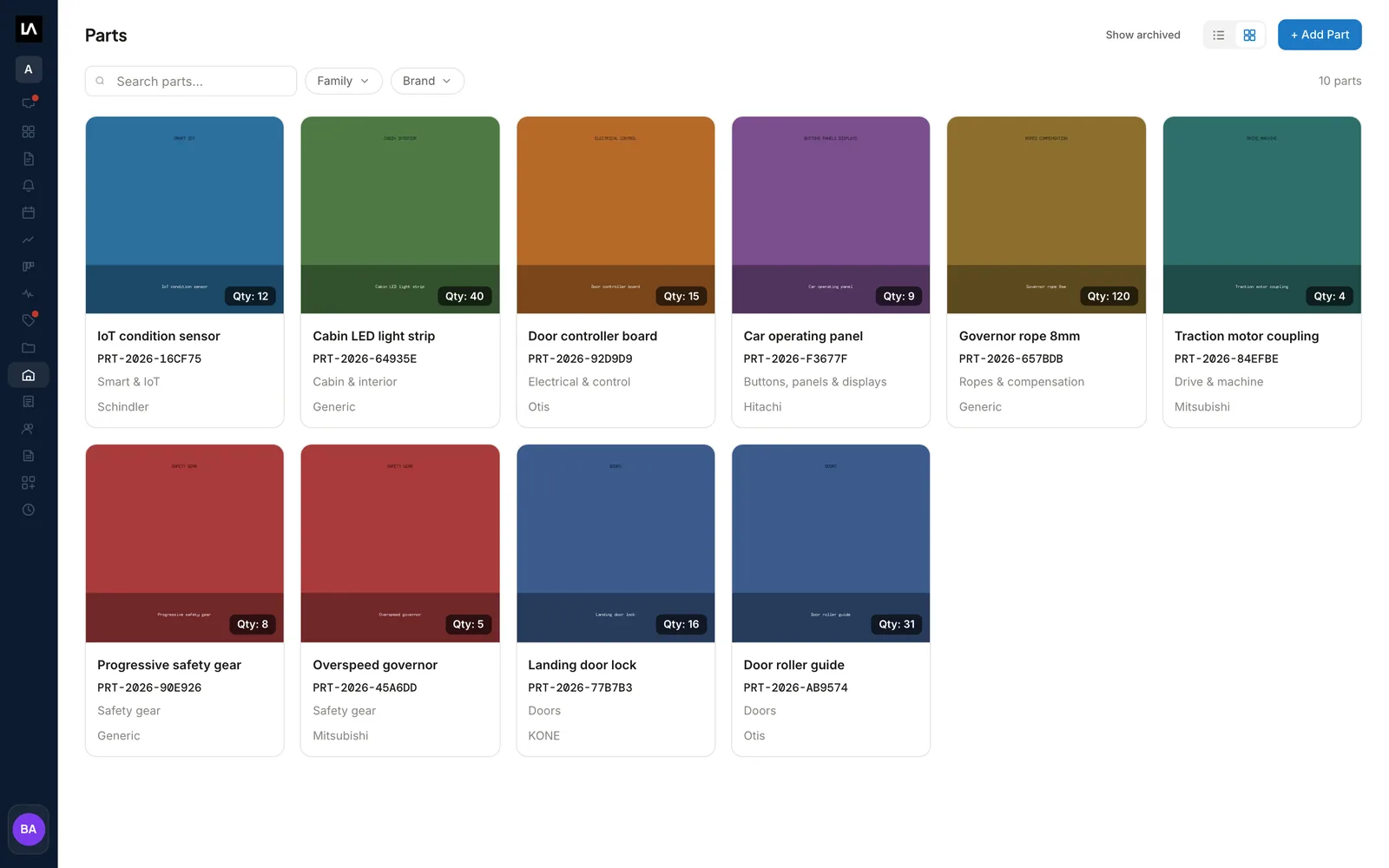Viewport: 1389px width, 868px height.
Task: Open the activity pulse icon in sidebar
Action: (29, 293)
